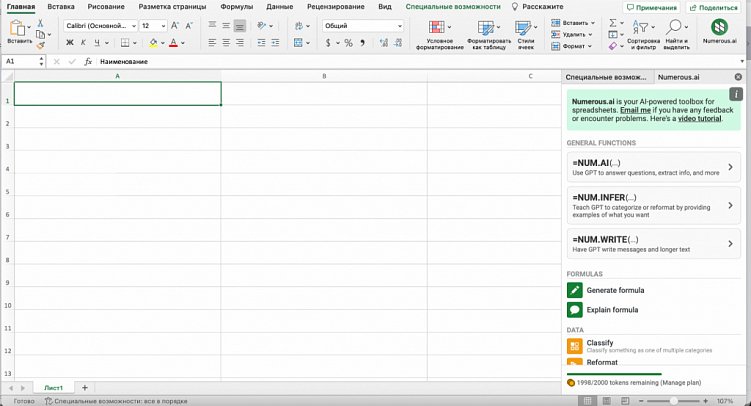This screenshot has width=751, height=406.
Task: Click the Clear eraser icon
Action: [613, 46]
